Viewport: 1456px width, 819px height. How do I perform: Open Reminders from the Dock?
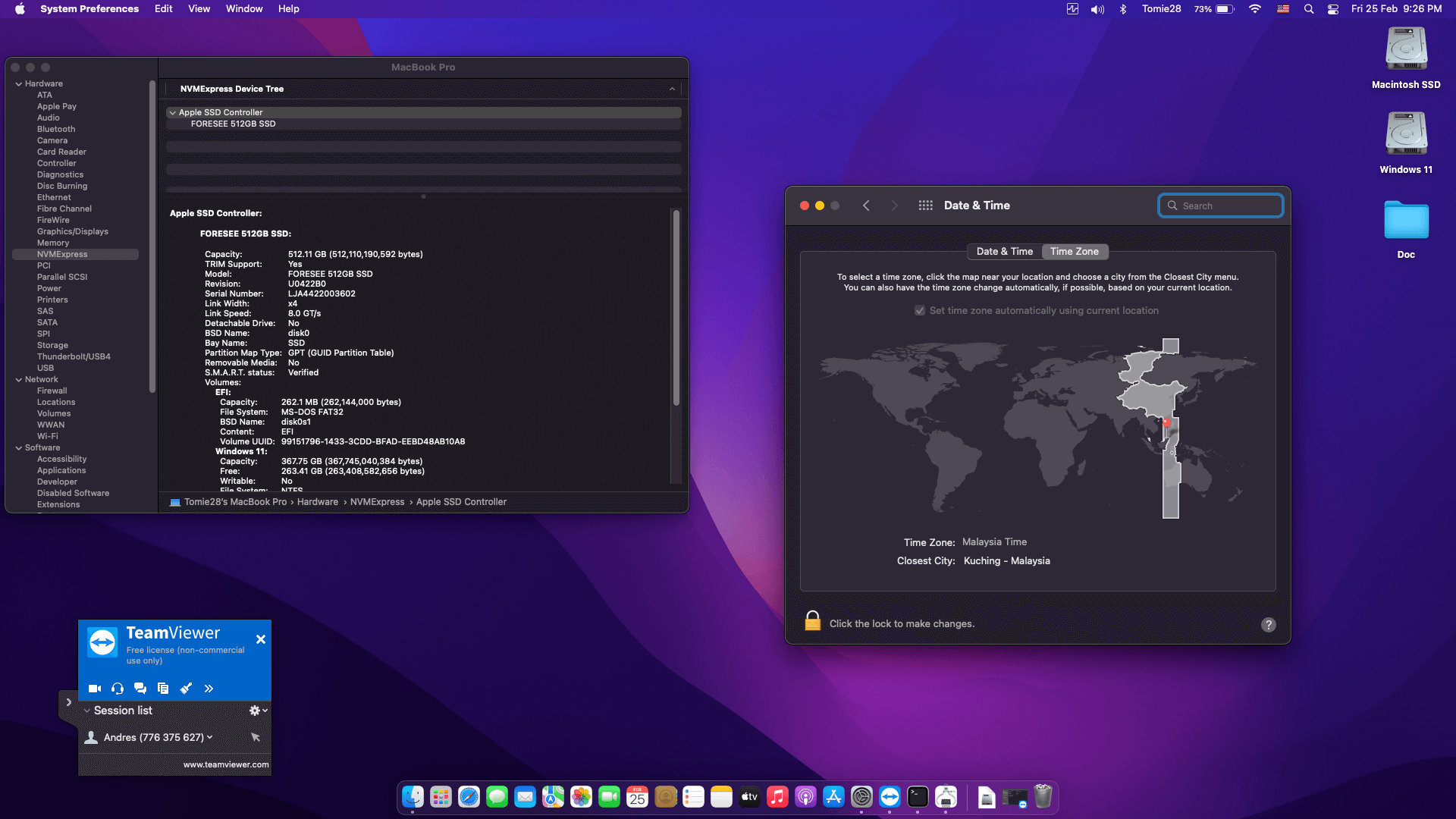pos(693,797)
